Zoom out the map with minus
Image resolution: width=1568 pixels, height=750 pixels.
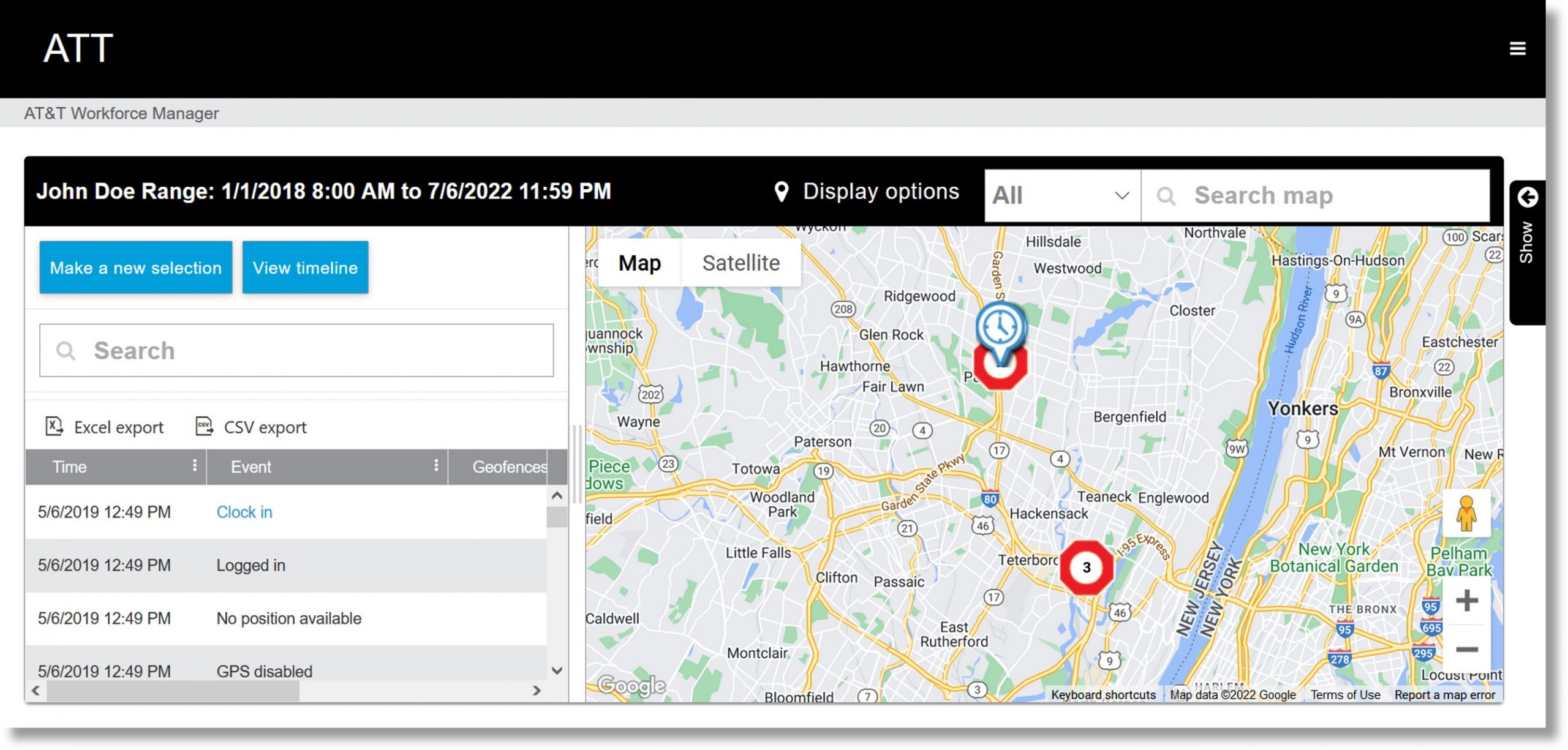1466,649
